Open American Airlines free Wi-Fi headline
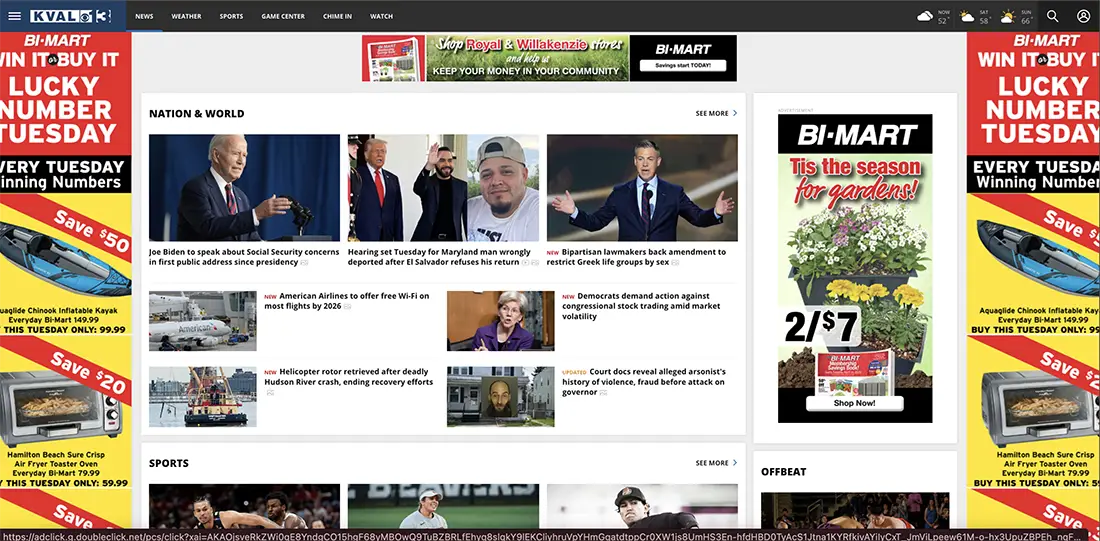Screen dimensions: 1100x541 coord(347,301)
